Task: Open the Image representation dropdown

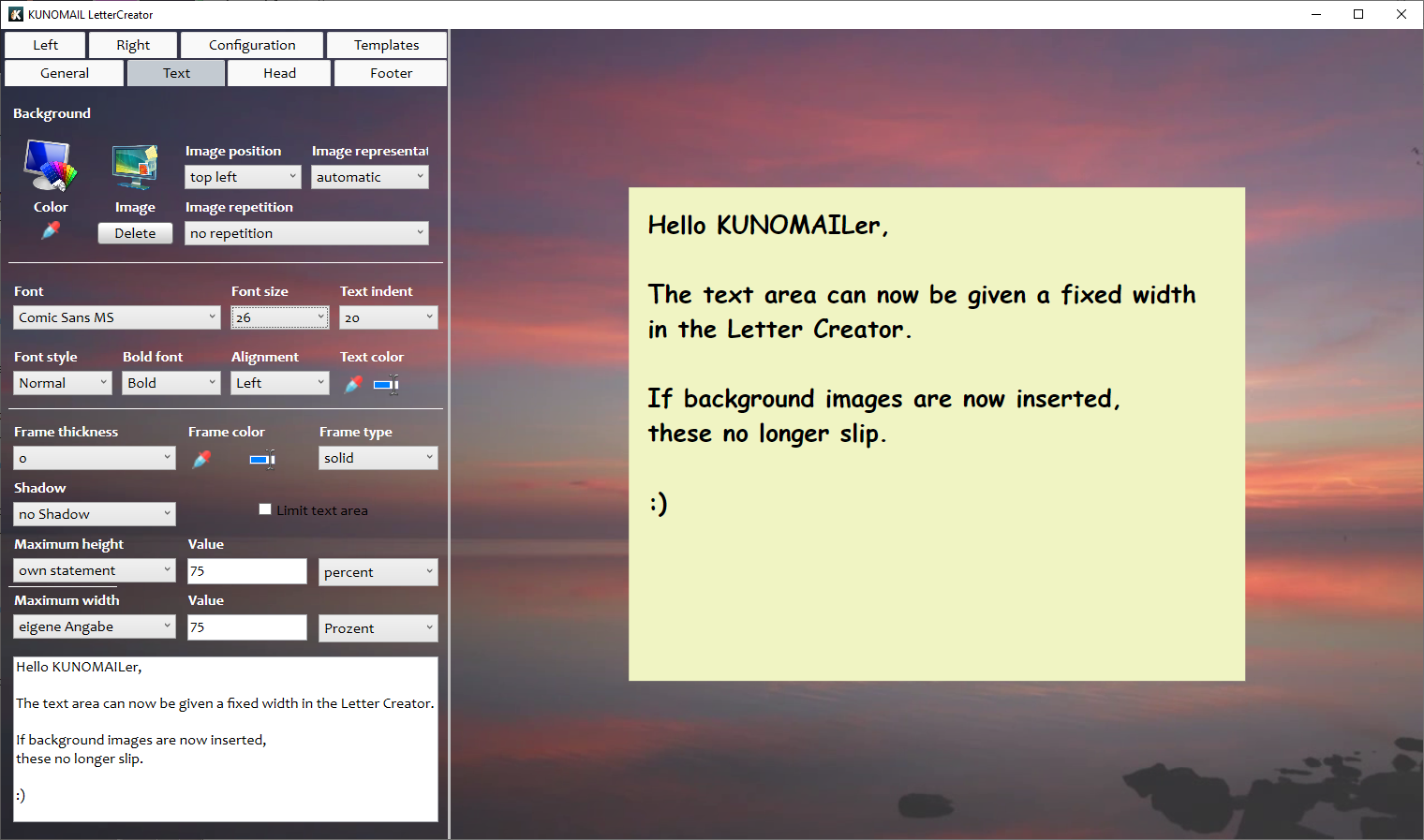Action: [x=370, y=177]
